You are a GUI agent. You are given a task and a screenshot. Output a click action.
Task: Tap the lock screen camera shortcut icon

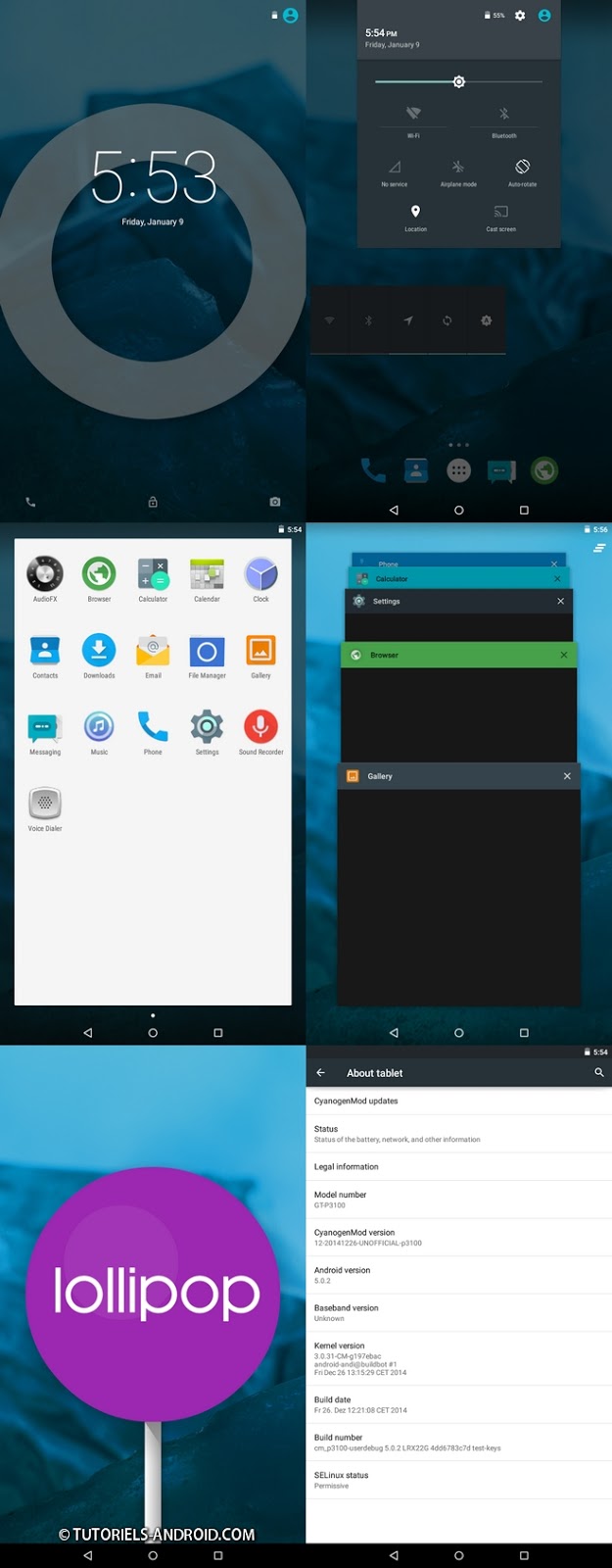275,502
